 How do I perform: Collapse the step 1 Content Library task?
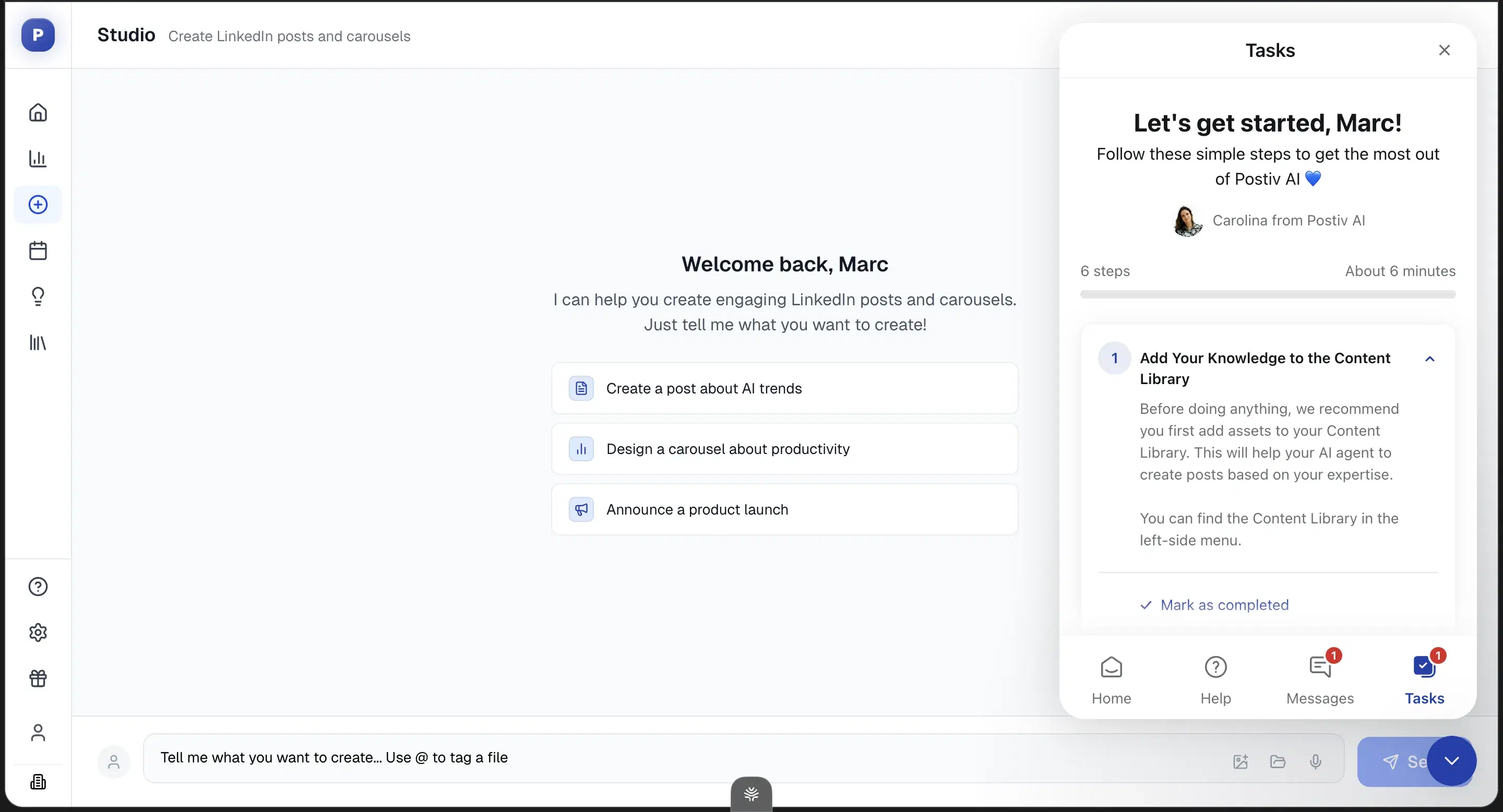(1429, 359)
